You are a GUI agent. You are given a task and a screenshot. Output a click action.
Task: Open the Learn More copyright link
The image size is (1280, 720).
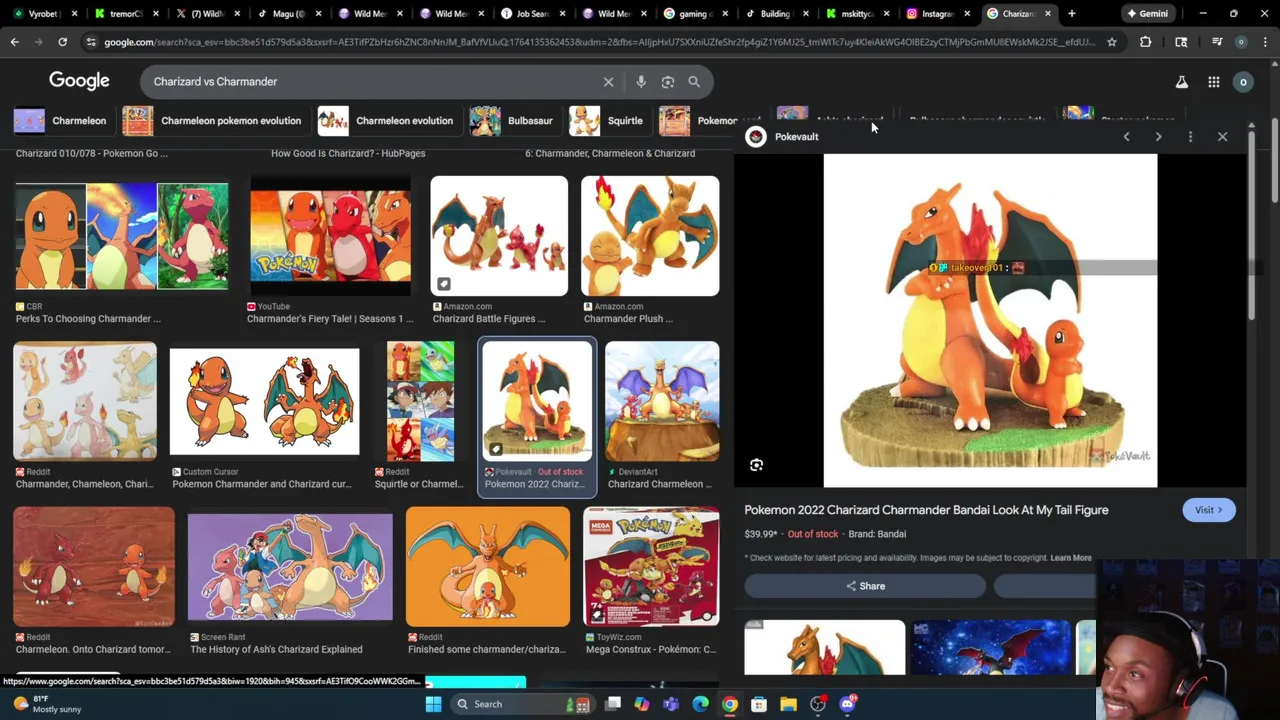point(1070,558)
